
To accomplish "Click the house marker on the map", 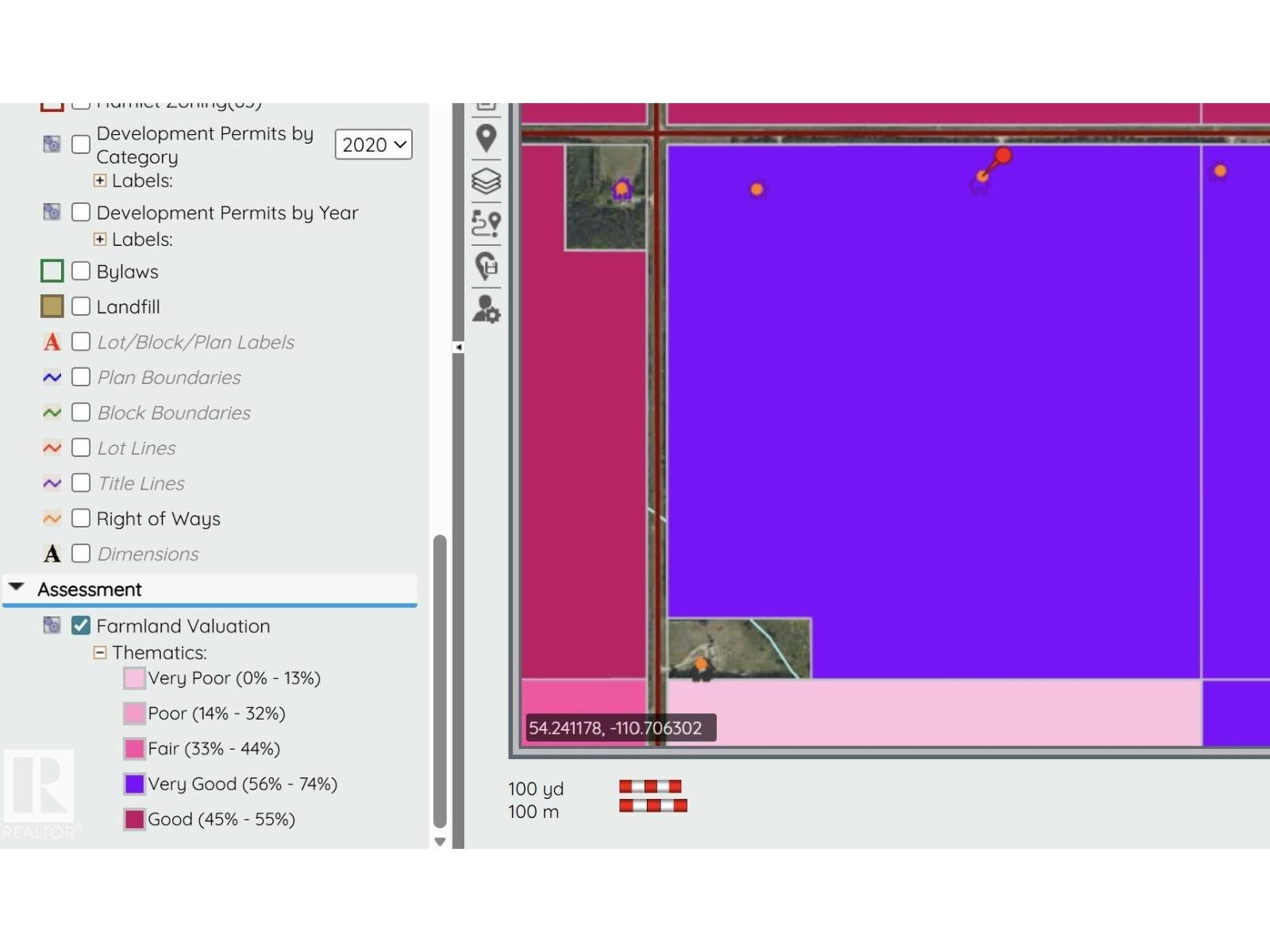I will click(622, 190).
